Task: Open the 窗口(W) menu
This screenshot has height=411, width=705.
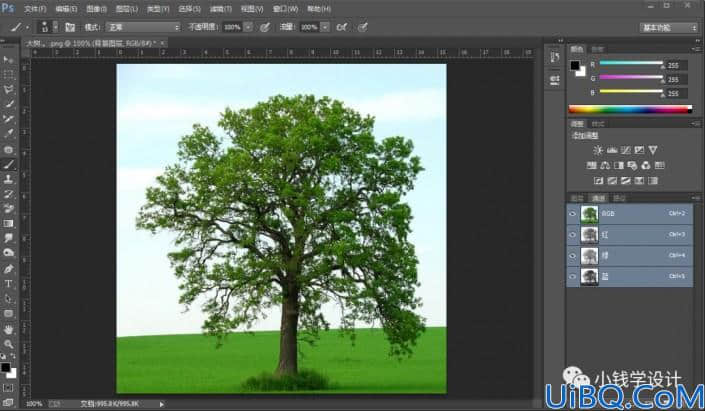Action: [x=285, y=9]
